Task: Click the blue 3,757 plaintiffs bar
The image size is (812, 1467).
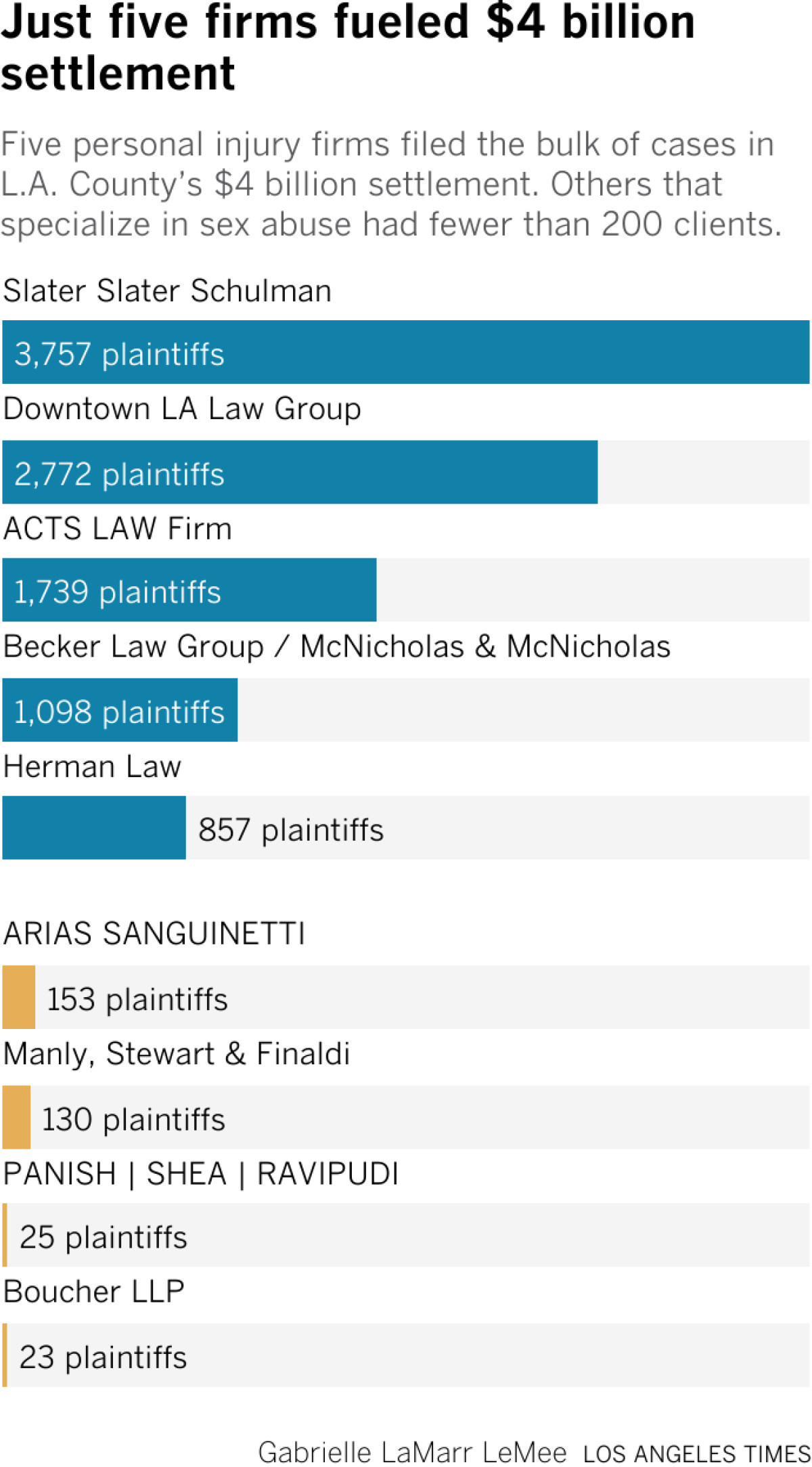Action: click(406, 353)
